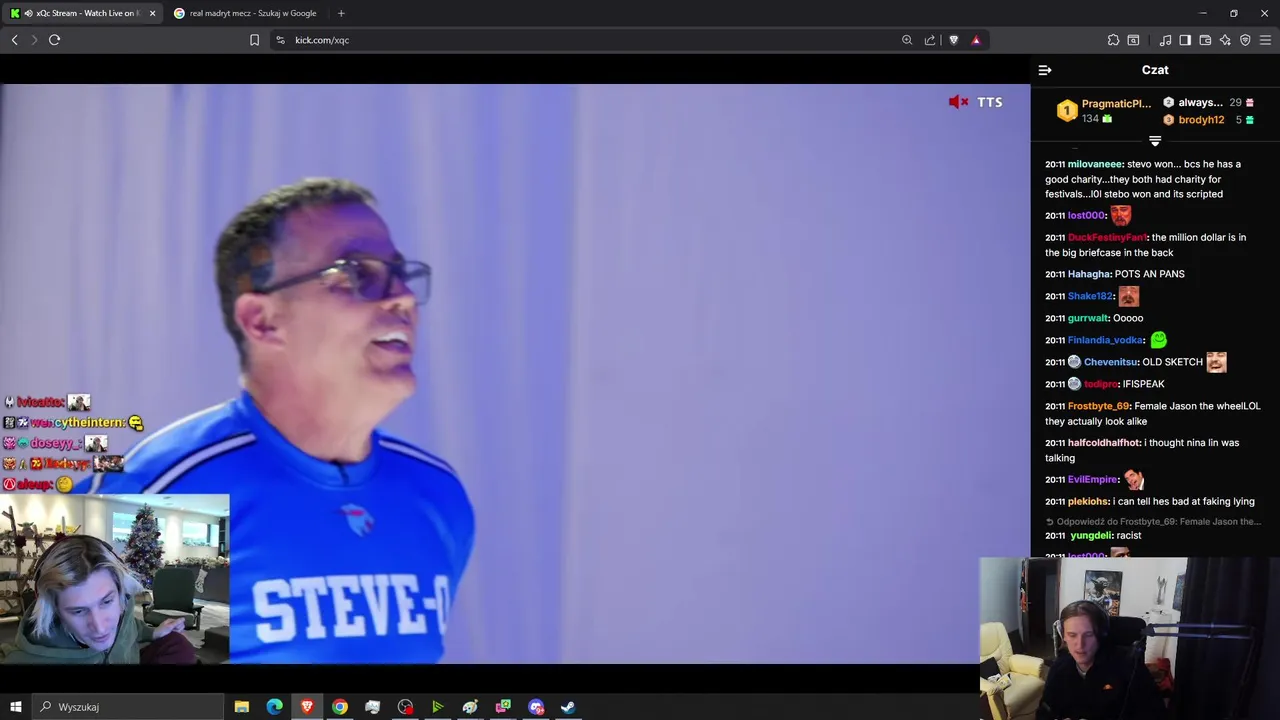Image resolution: width=1280 pixels, height=720 pixels.
Task: Click the Czat panel heading
Action: tap(1155, 70)
